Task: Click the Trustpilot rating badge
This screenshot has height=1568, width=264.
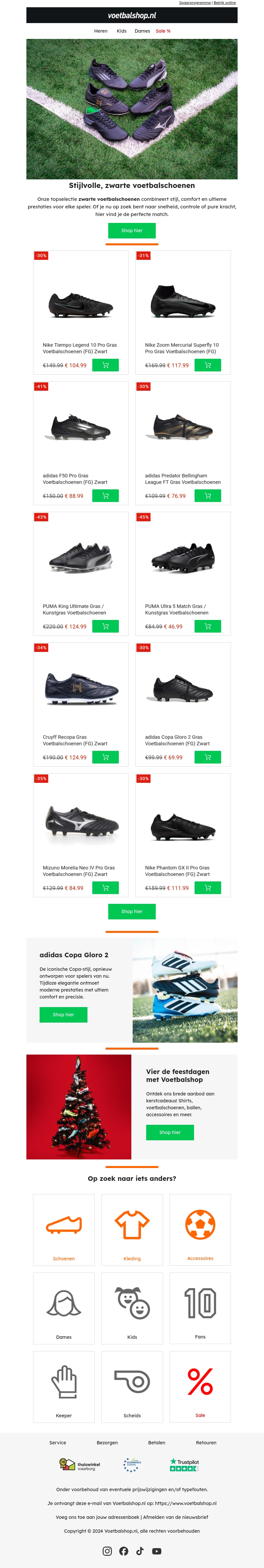Action: (x=184, y=1464)
